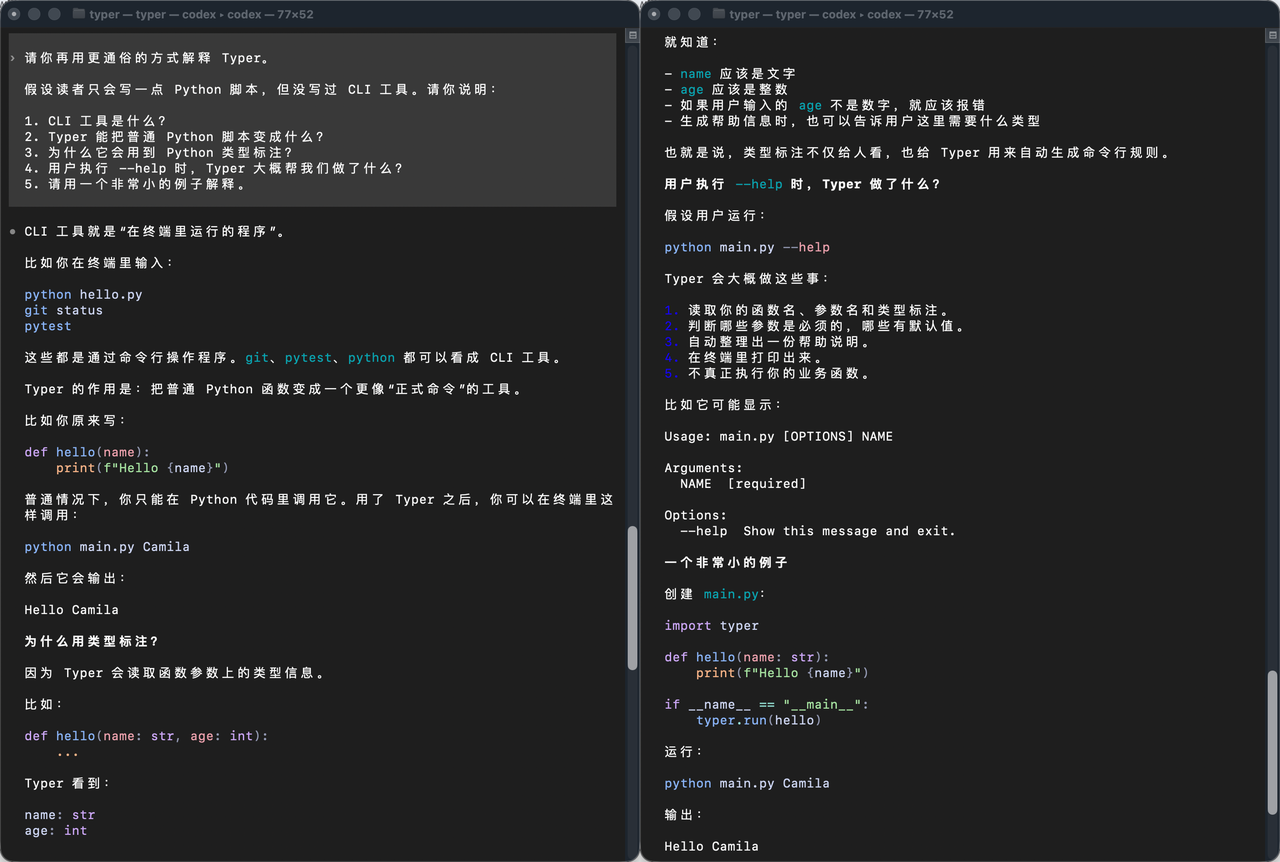The image size is (1280, 862).
Task: Click the "Options:" line
Action: coord(696,516)
